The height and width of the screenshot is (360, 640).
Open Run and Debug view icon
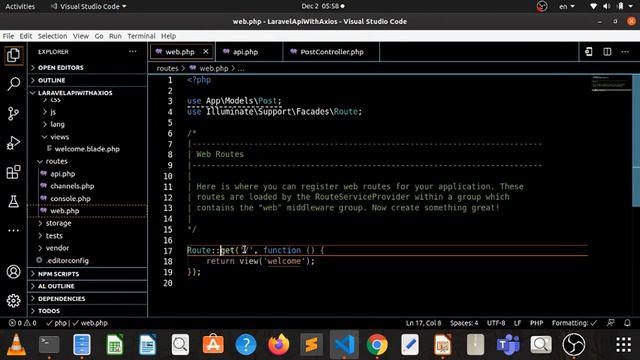13,143
